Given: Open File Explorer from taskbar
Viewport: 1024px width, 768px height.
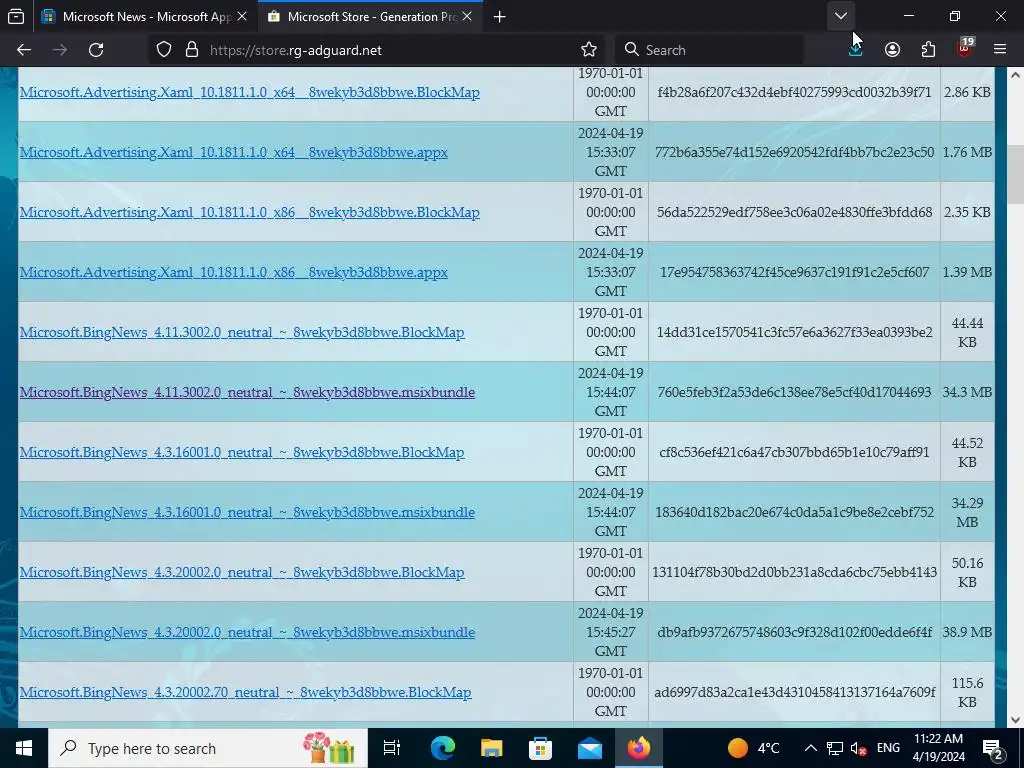Looking at the screenshot, I should [x=491, y=748].
